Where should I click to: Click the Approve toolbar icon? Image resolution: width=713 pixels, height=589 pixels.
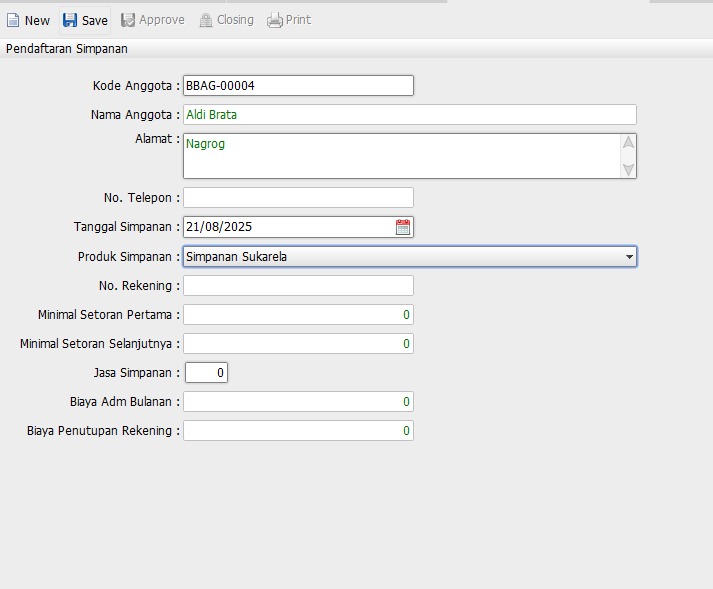pyautogui.click(x=128, y=20)
